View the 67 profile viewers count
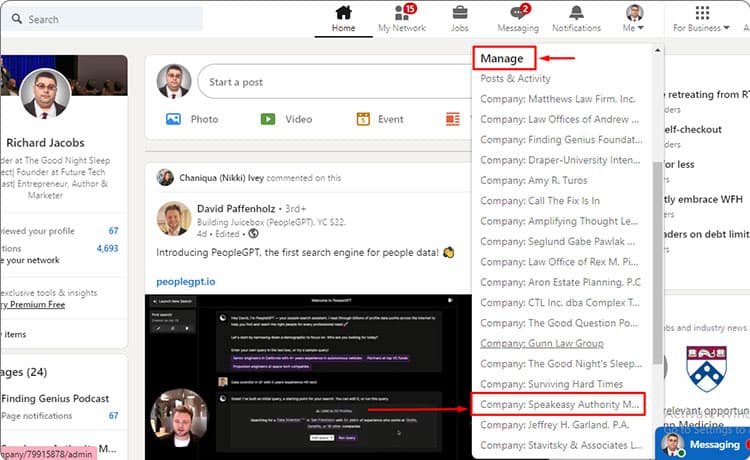Screen dimensions: 750x460 (x=113, y=230)
